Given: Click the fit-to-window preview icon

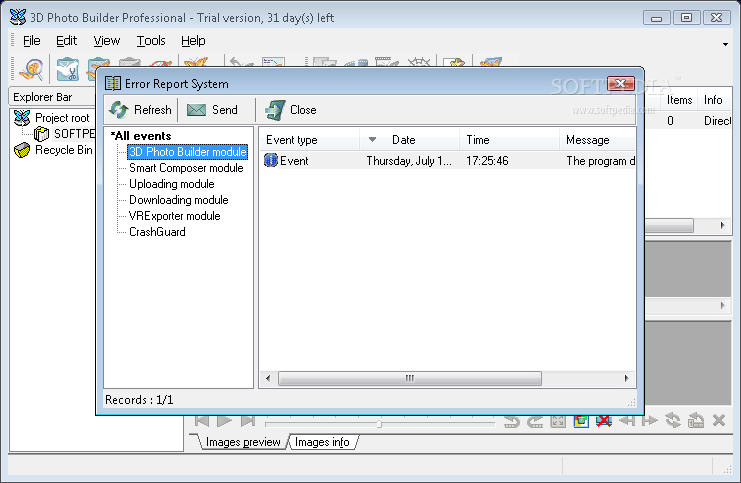Looking at the screenshot, I should (558, 421).
